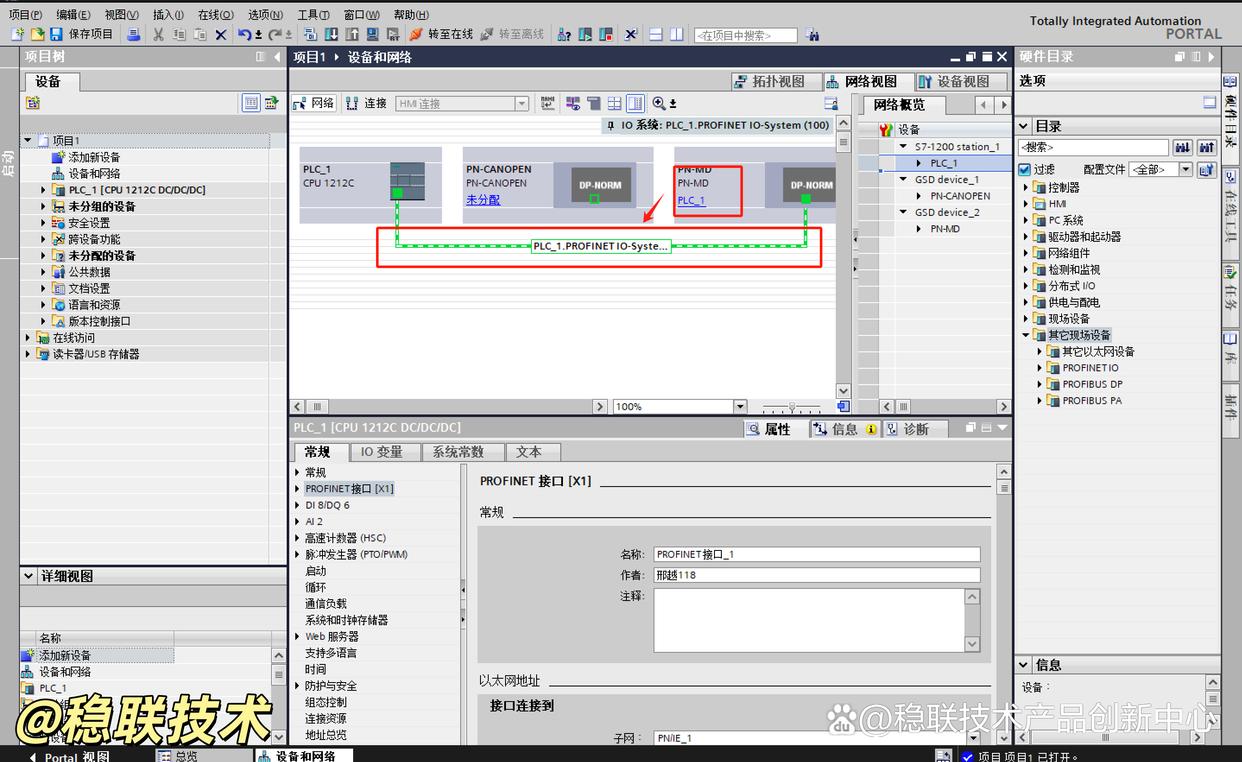This screenshot has height=762, width=1242.
Task: Click the catalog search downward icon
Action: (x=1183, y=147)
